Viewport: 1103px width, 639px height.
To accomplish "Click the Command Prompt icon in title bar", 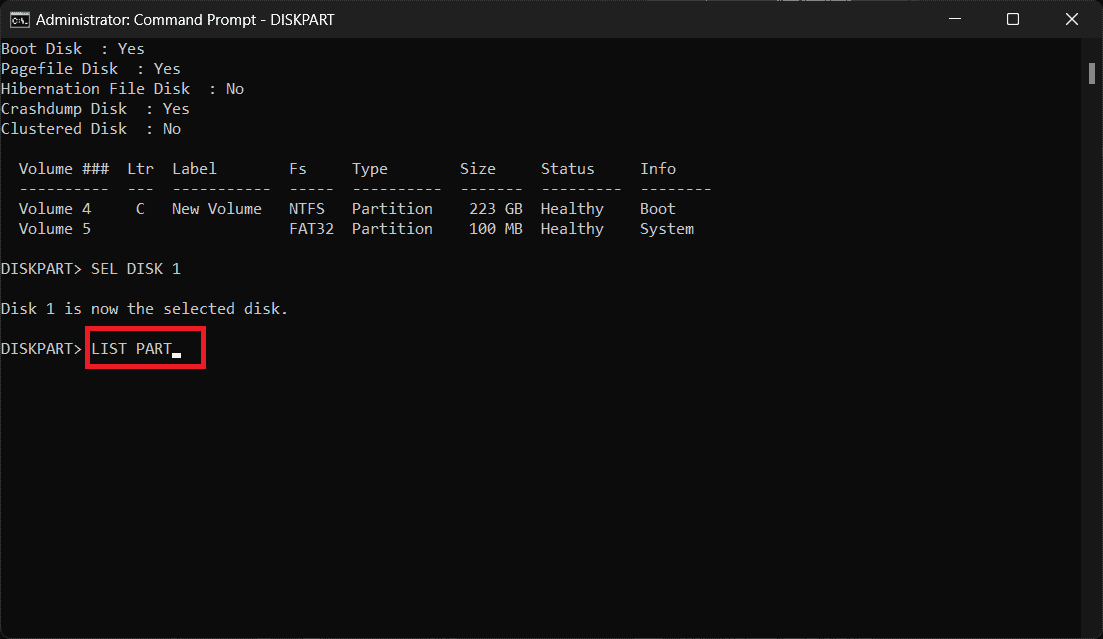I will click(19, 19).
